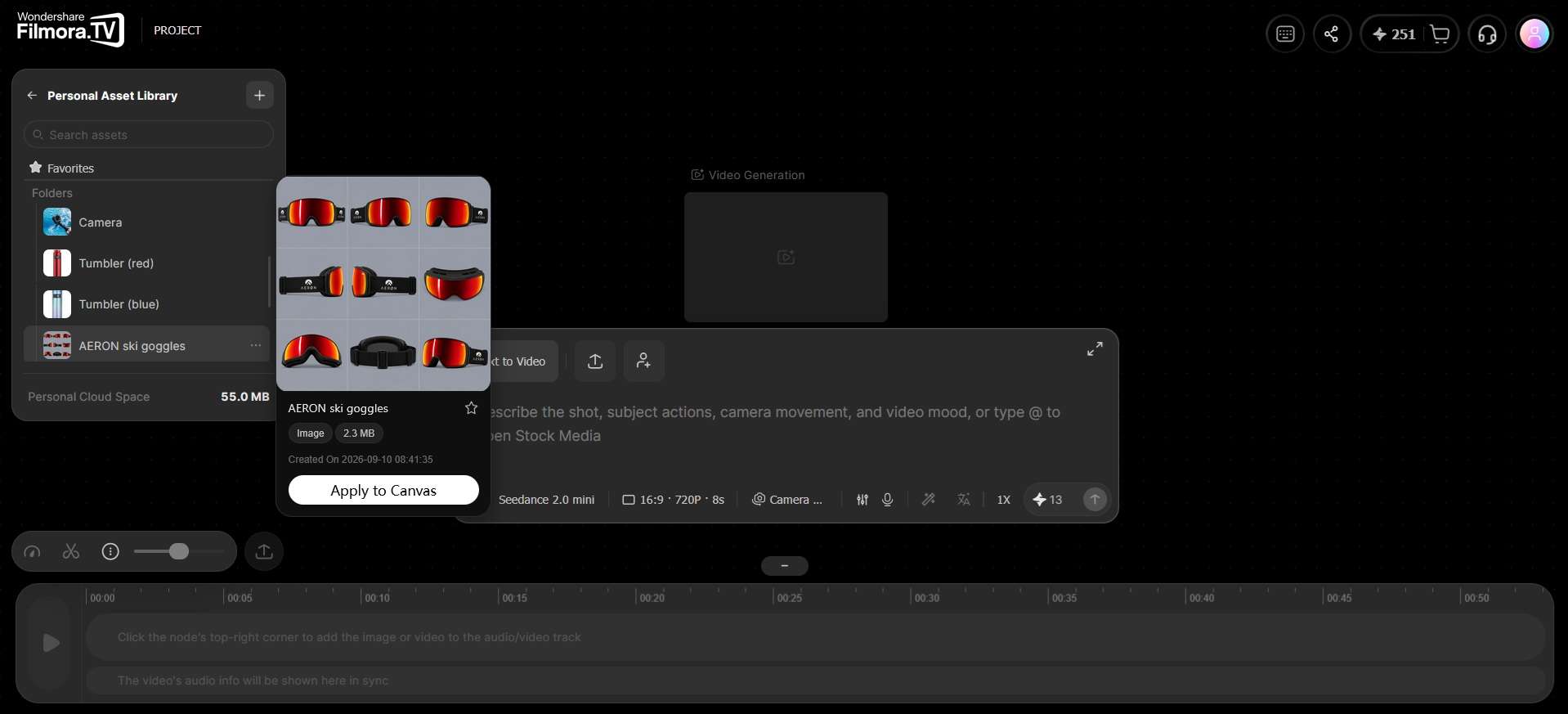Image resolution: width=1568 pixels, height=714 pixels.
Task: Click the share project icon
Action: tap(1332, 34)
